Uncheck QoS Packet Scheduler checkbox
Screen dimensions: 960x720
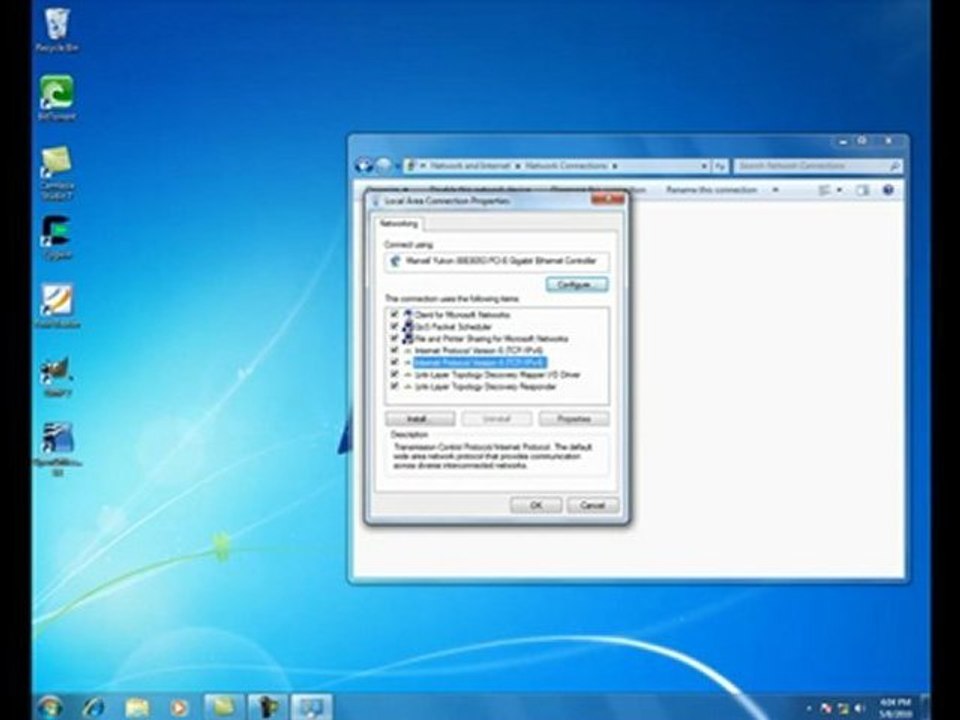[394, 326]
